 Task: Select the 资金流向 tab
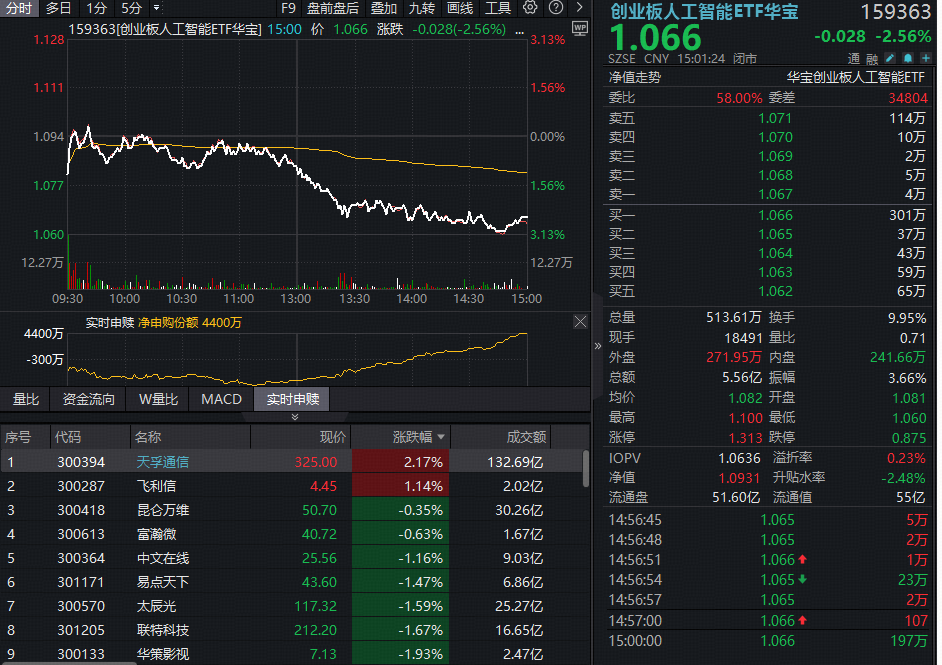click(89, 399)
